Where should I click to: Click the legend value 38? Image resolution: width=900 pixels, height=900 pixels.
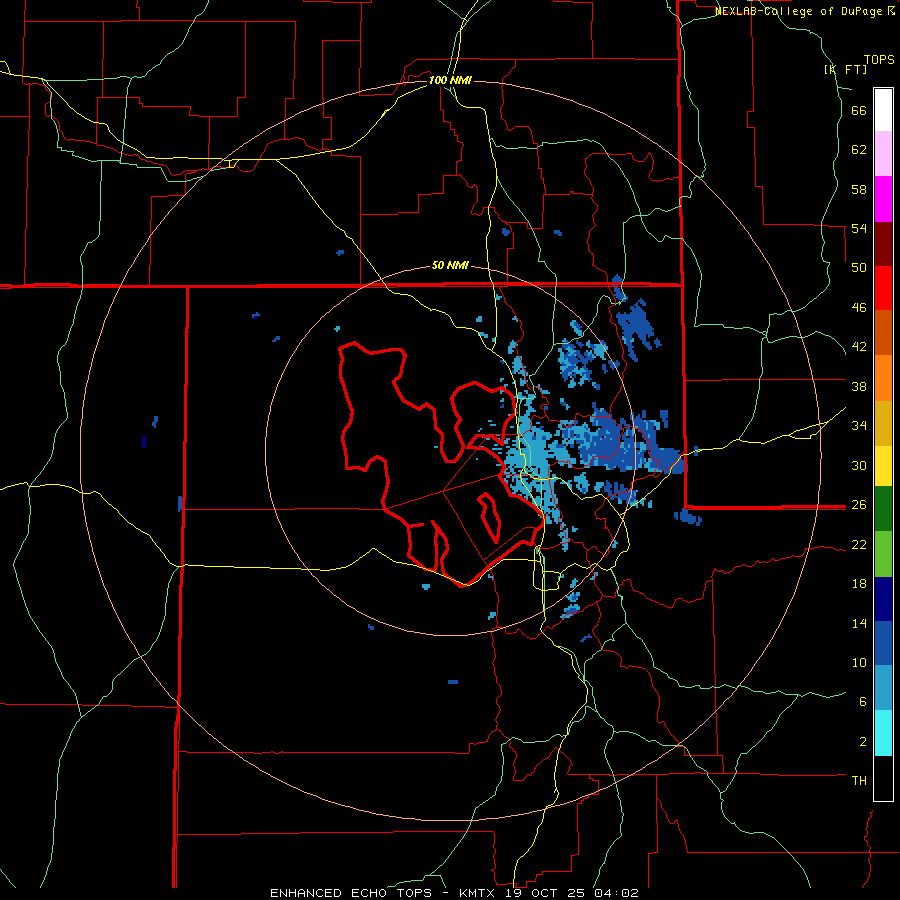859,386
